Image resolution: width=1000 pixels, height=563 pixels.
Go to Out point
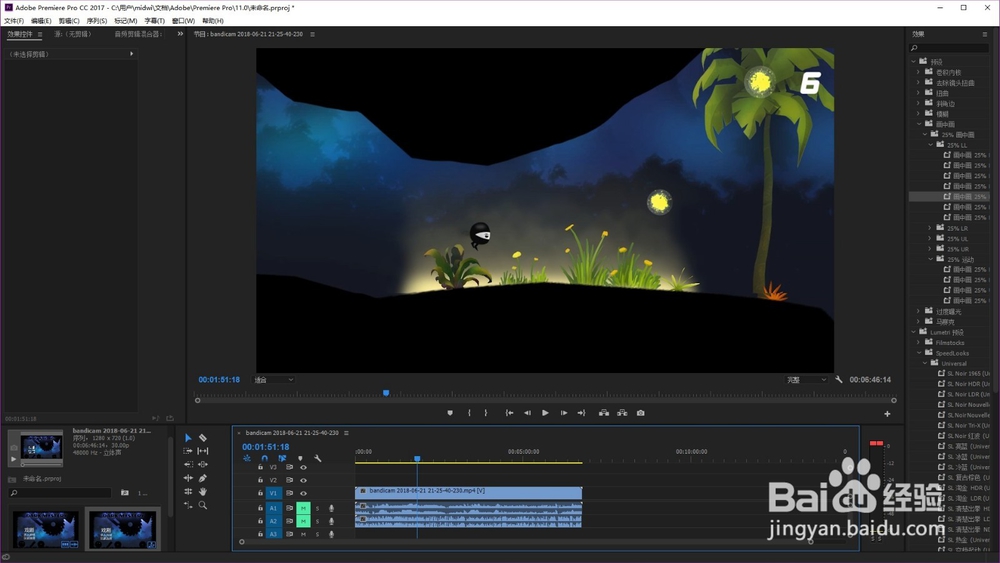(582, 413)
